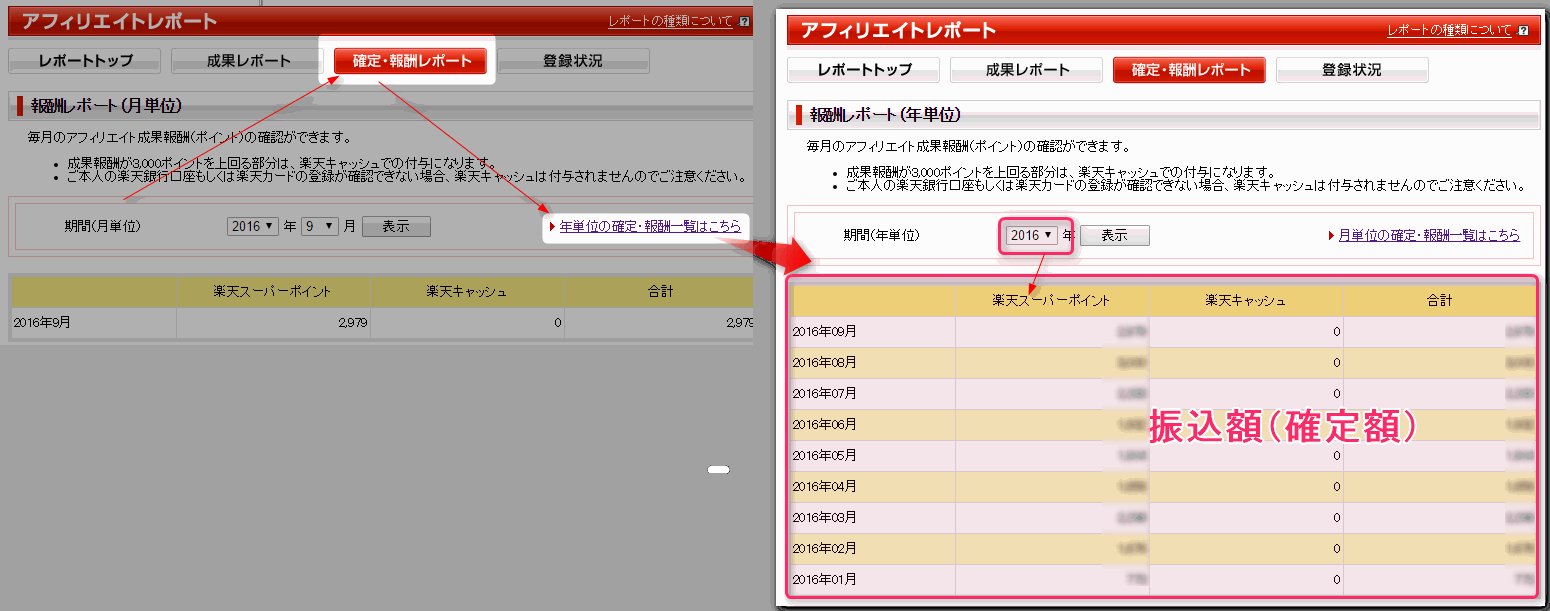Expand the month dropdown showing 9
This screenshot has width=1550, height=611.
tap(322, 227)
